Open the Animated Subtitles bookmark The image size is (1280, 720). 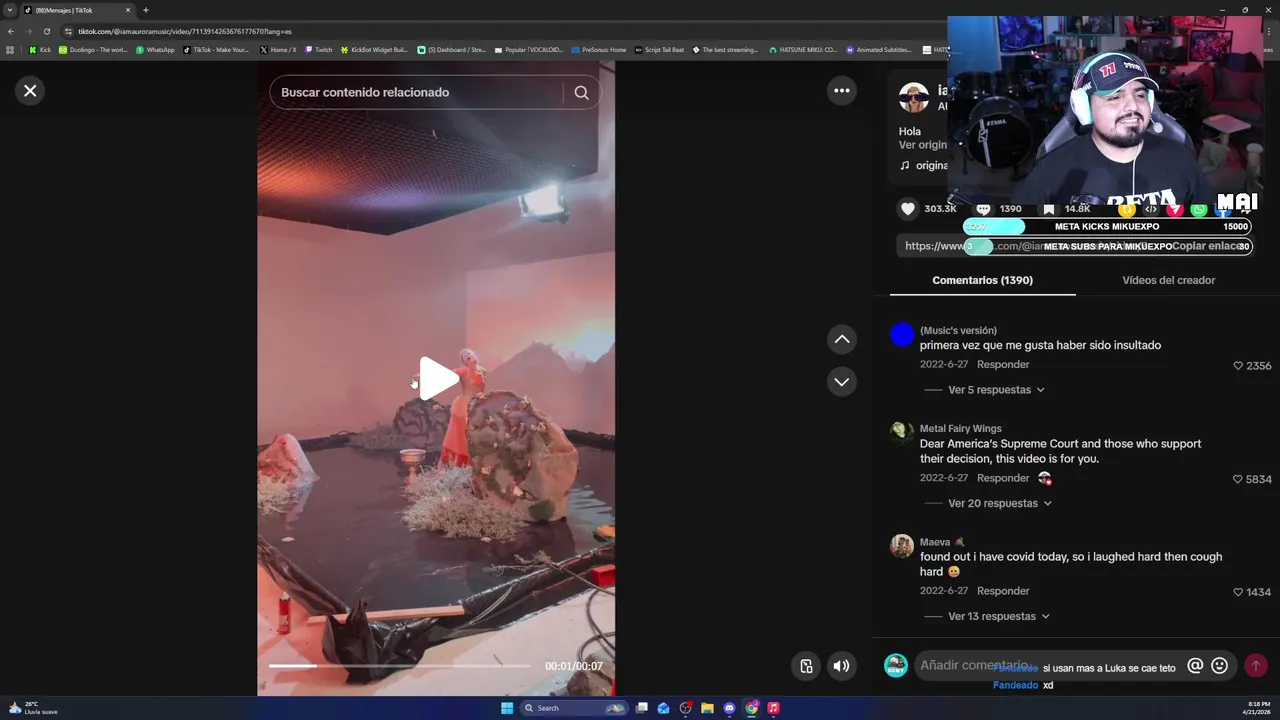879,50
